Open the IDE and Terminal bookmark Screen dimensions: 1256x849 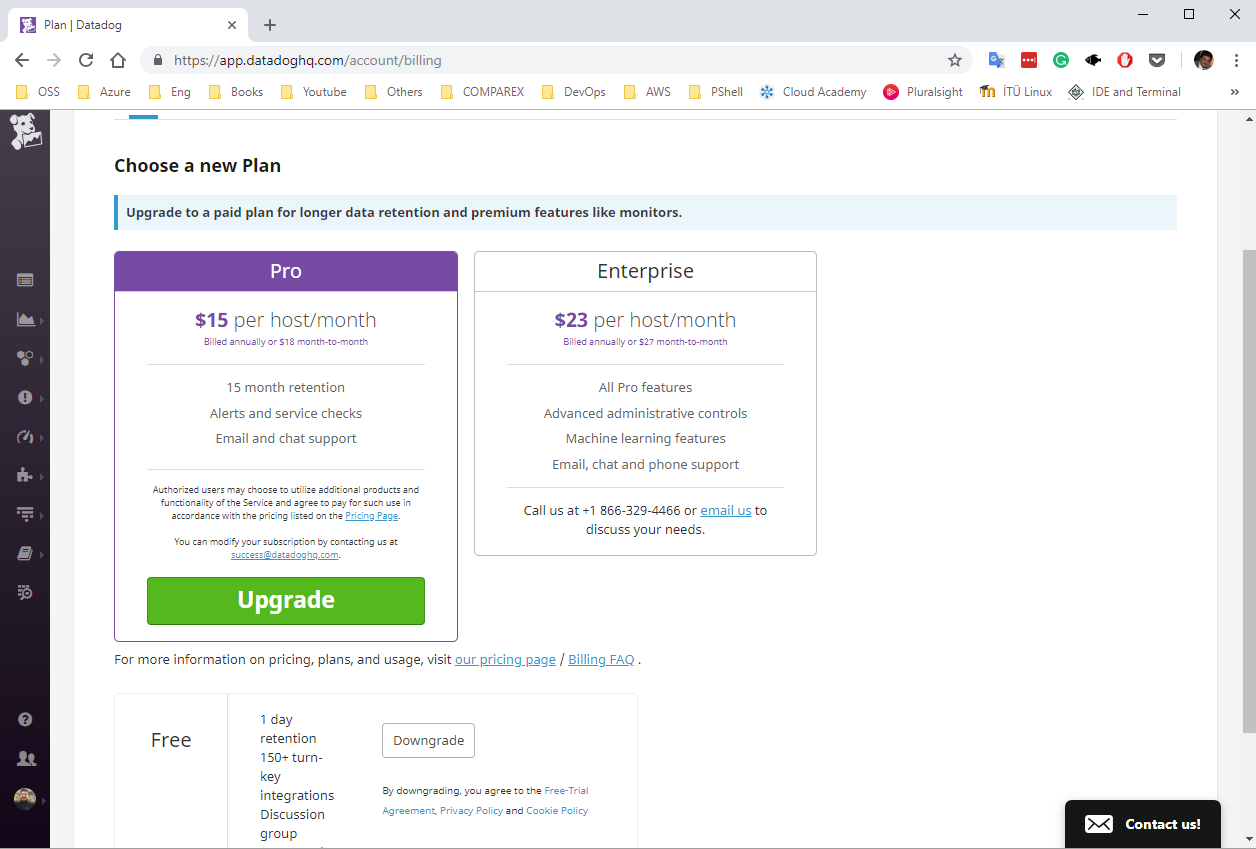(x=1124, y=92)
